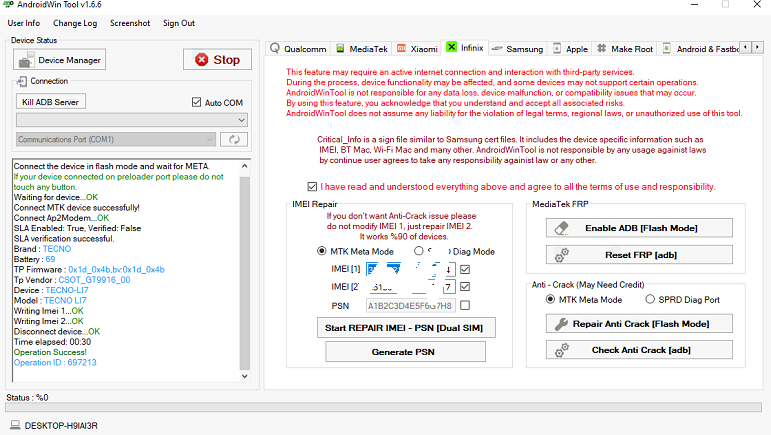Screen dimensions: 771x435
Task: Click the Stop button with red X icon
Action: point(217,60)
